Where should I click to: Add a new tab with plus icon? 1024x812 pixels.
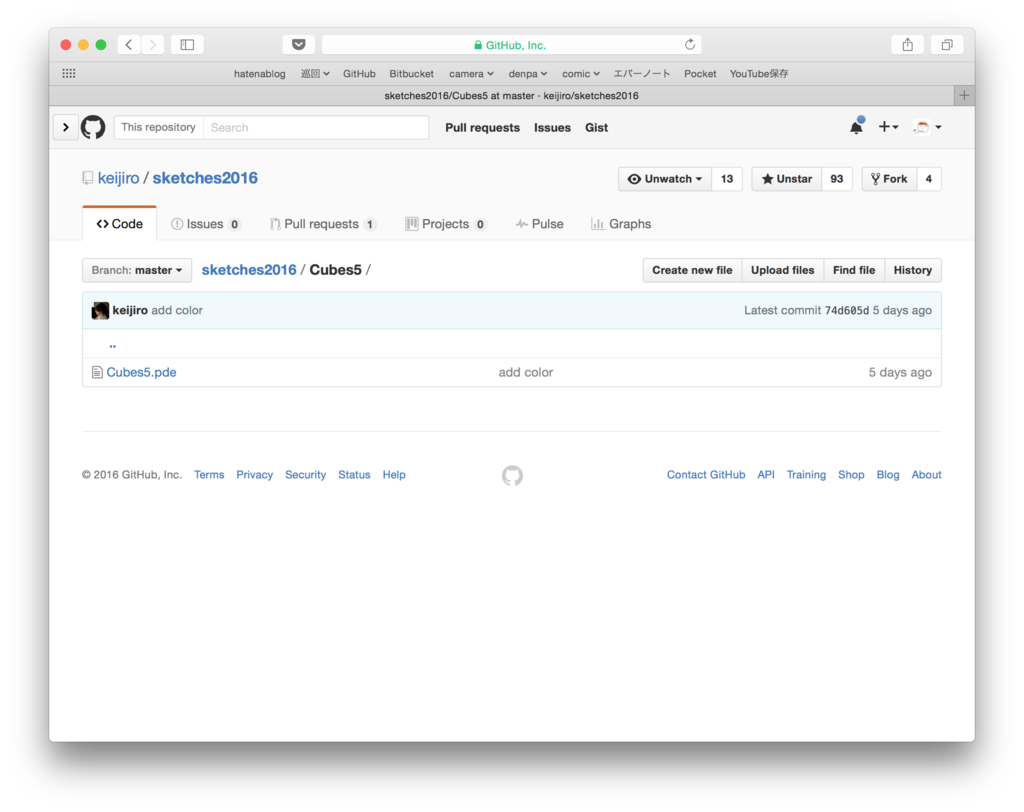[x=964, y=95]
